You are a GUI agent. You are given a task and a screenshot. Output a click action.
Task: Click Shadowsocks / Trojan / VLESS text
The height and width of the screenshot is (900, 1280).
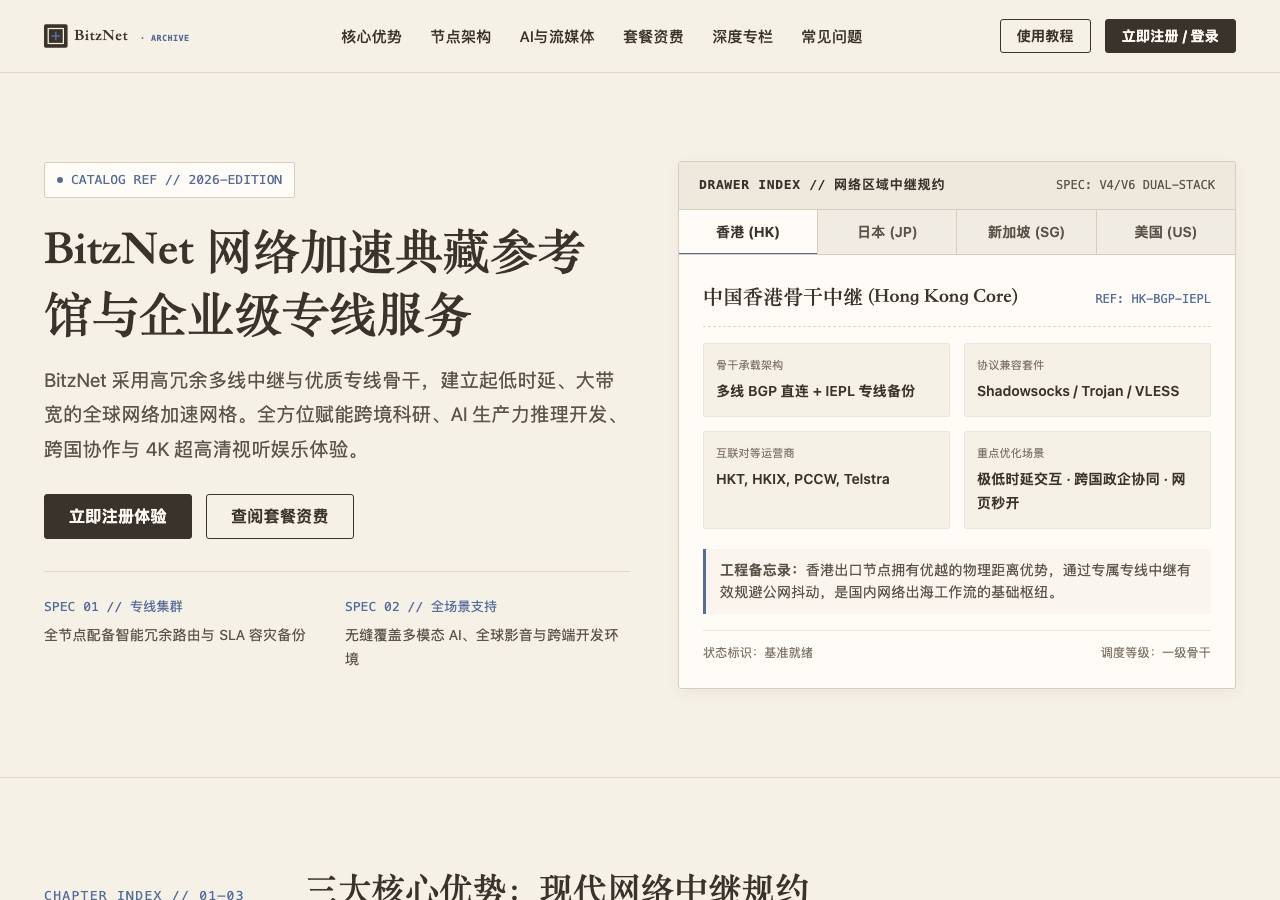(1078, 391)
